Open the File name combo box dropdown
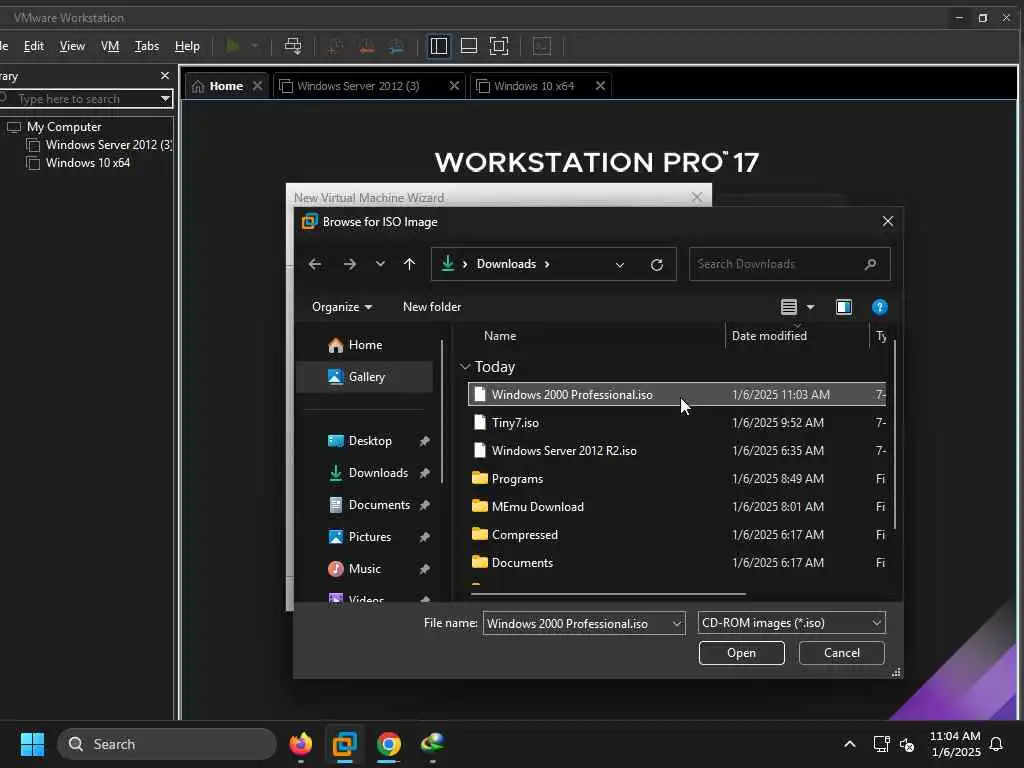Viewport: 1024px width, 768px height. coord(677,624)
